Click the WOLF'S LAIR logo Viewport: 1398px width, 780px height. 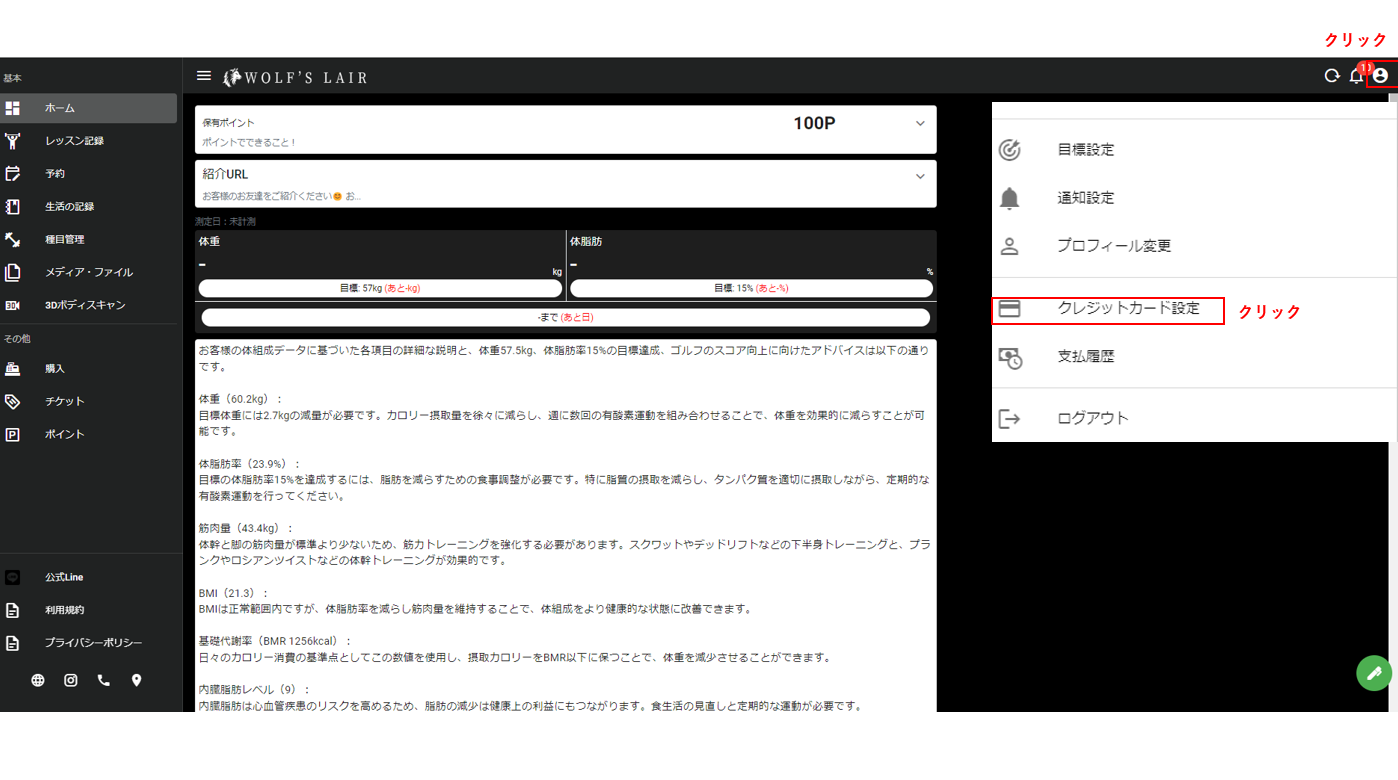point(295,77)
